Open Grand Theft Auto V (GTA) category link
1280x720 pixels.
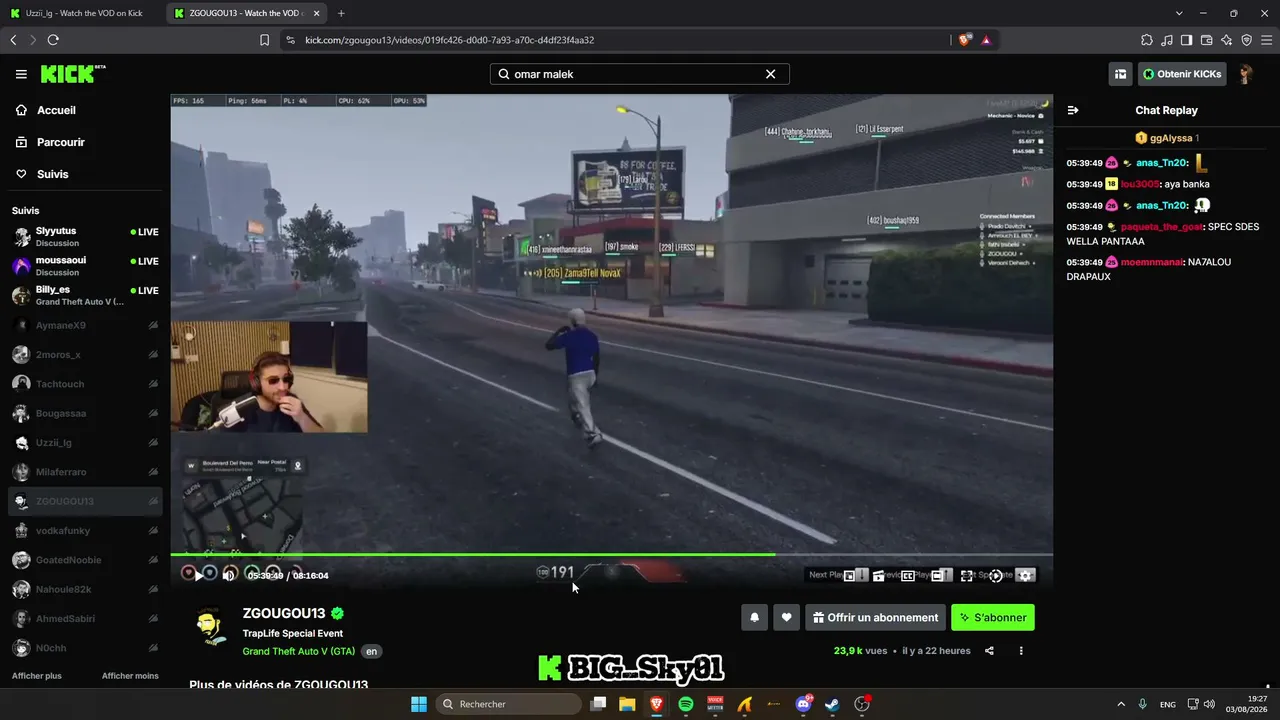299,651
